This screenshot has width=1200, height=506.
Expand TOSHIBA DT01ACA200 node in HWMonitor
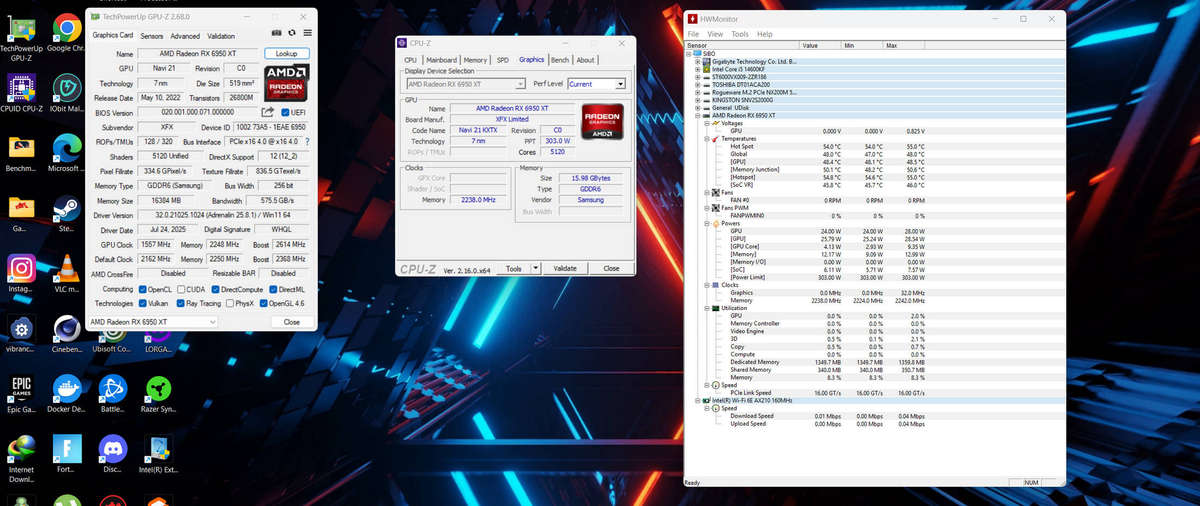698,84
